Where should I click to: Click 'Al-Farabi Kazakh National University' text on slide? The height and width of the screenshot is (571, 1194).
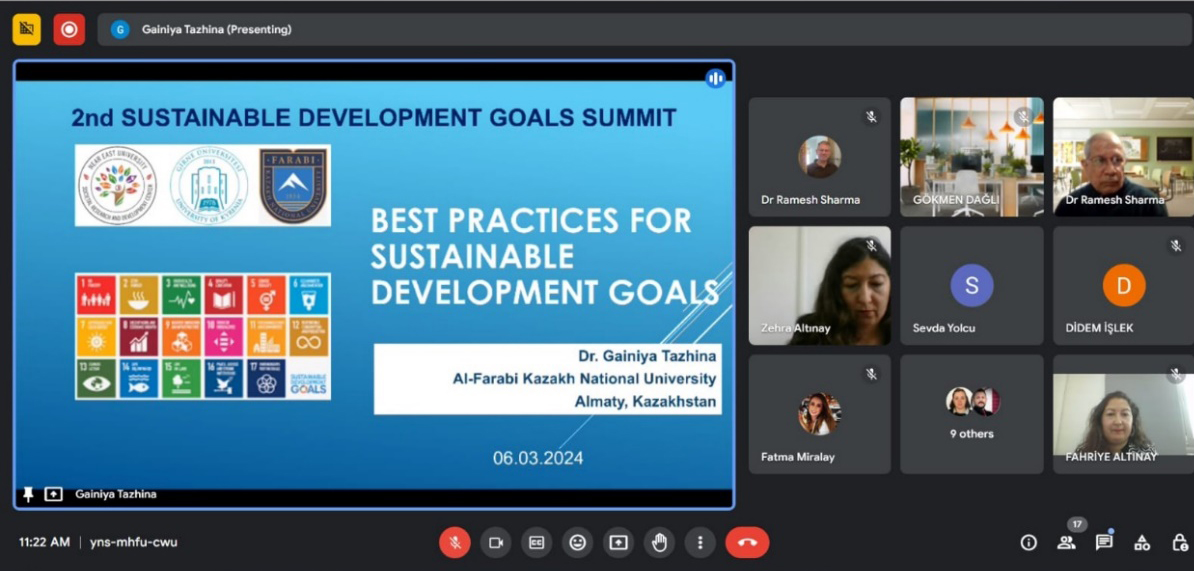tap(585, 378)
